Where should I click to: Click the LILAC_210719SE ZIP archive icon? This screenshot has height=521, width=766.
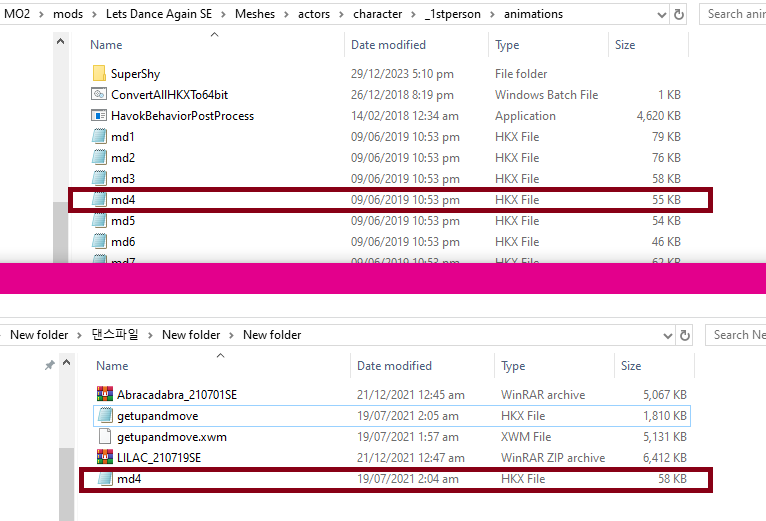pos(105,457)
